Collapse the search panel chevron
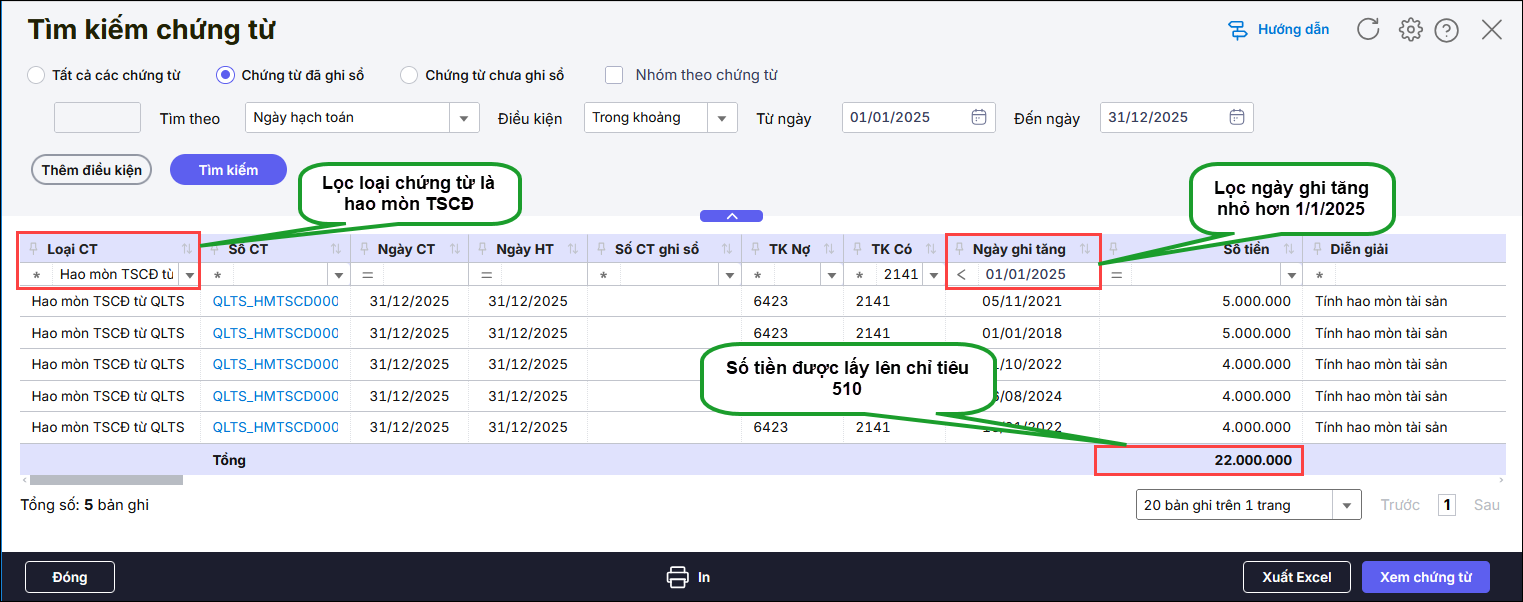Image resolution: width=1523 pixels, height=602 pixels. click(x=731, y=216)
